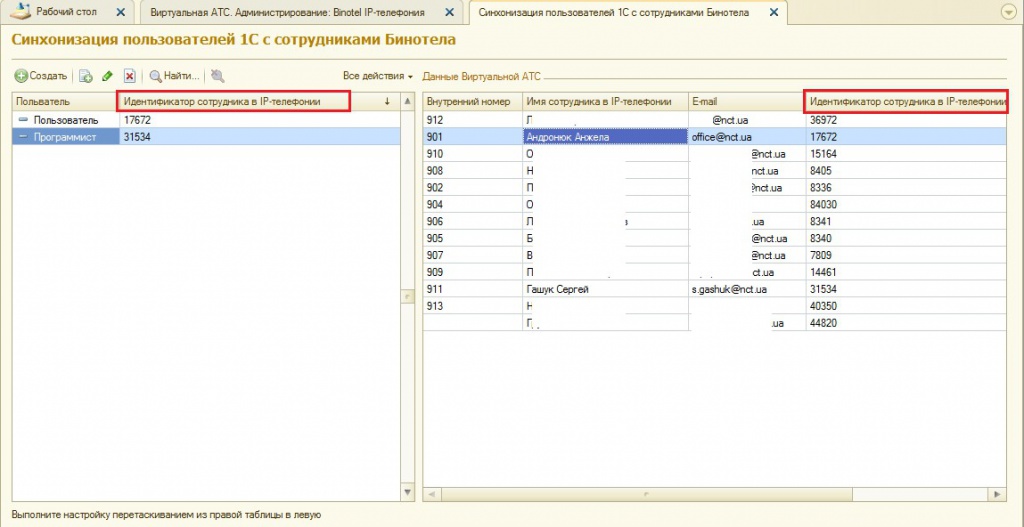Click identifier 36972 in ATS table

click(x=906, y=120)
